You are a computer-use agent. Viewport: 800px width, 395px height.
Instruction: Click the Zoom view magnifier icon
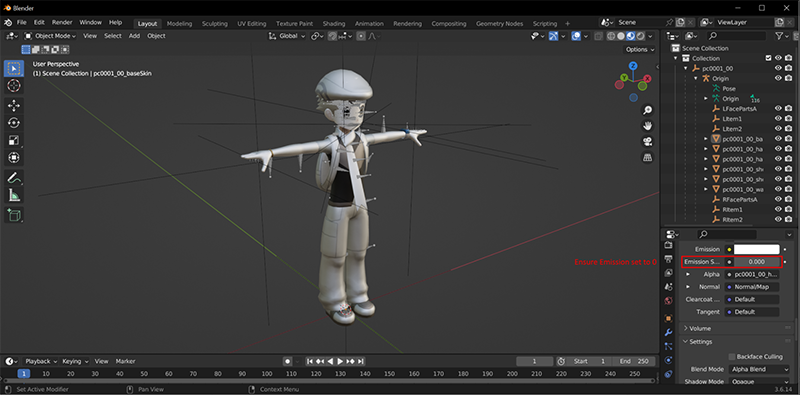(x=647, y=110)
